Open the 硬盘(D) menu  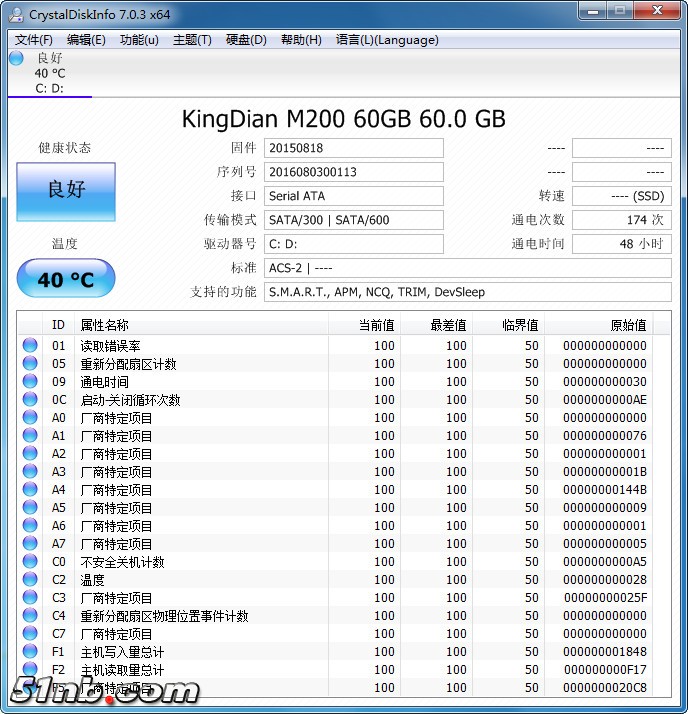click(x=246, y=40)
